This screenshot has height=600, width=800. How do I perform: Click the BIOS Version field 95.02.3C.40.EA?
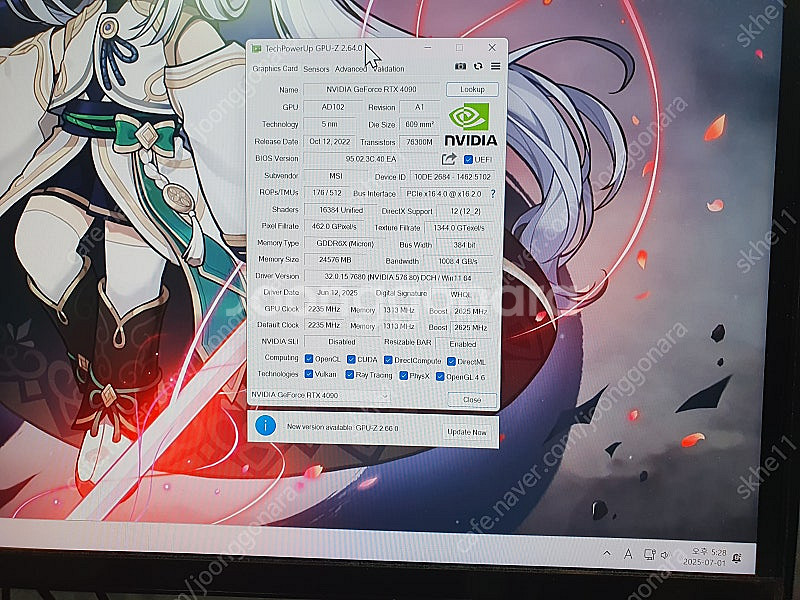point(371,159)
